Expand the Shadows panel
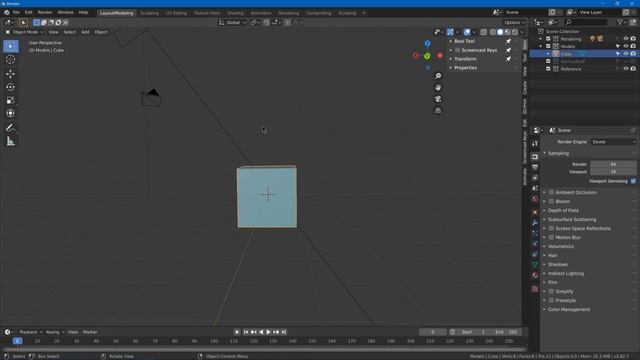The height and width of the screenshot is (360, 640). tap(558, 264)
